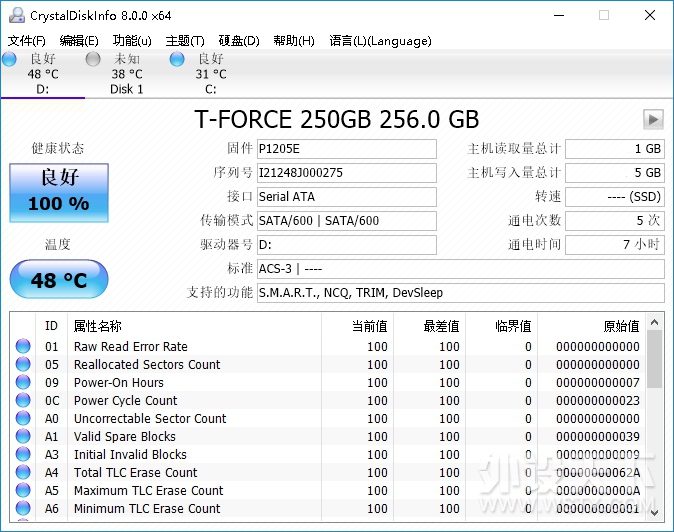The image size is (674, 532).
Task: Click status circle for Power-On Hours
Action: coord(23,382)
